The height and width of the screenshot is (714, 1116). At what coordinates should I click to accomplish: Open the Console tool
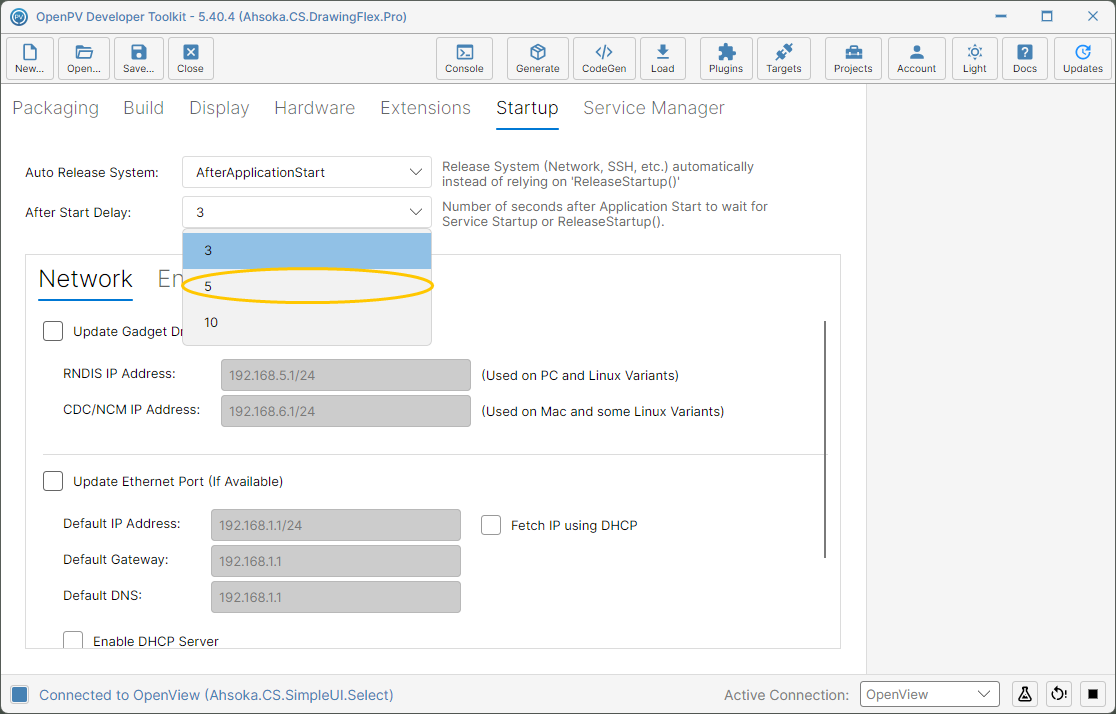(464, 58)
